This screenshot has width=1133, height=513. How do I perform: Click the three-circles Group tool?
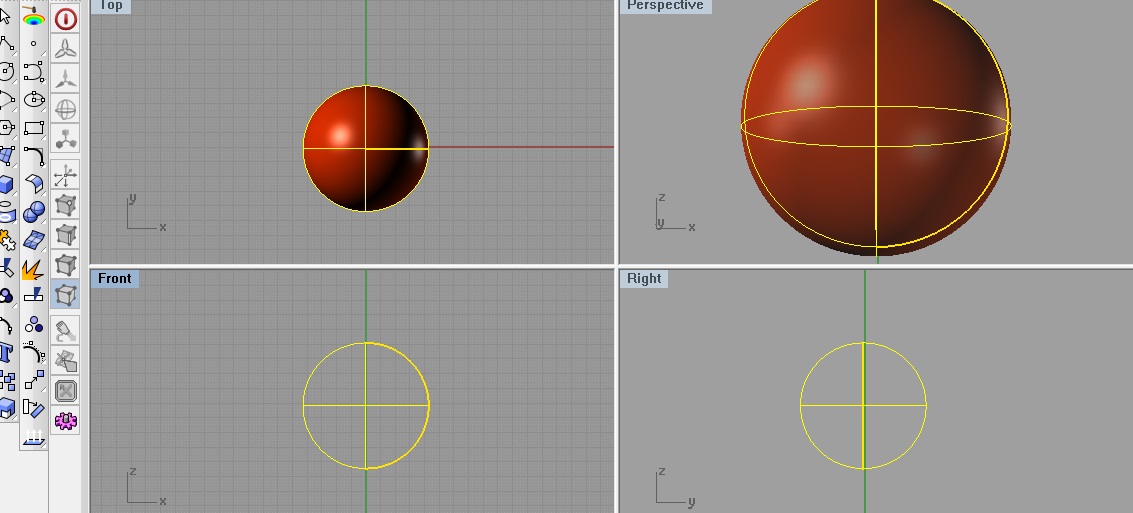pyautogui.click(x=33, y=324)
